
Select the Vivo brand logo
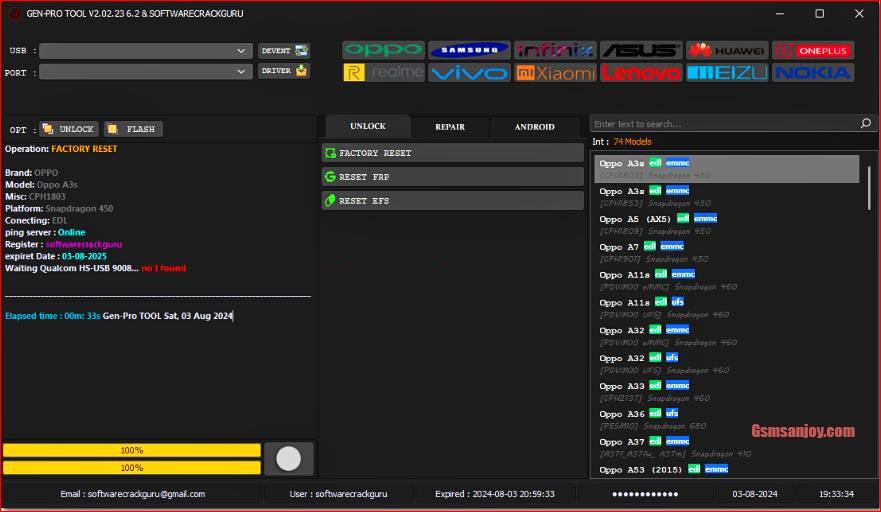[x=469, y=73]
